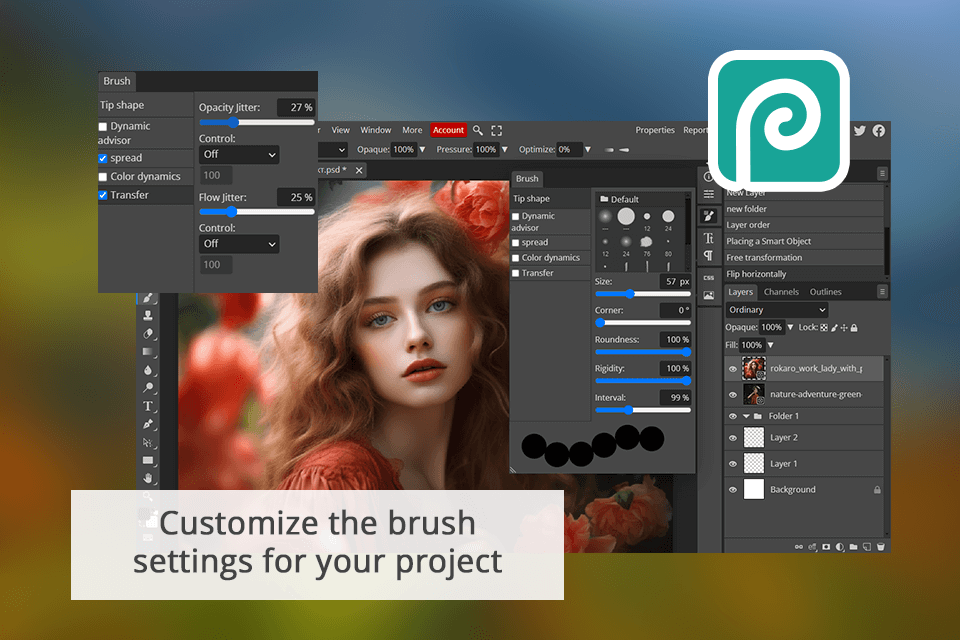This screenshot has height=640, width=960.
Task: Pick the Gradient tool
Action: (148, 352)
